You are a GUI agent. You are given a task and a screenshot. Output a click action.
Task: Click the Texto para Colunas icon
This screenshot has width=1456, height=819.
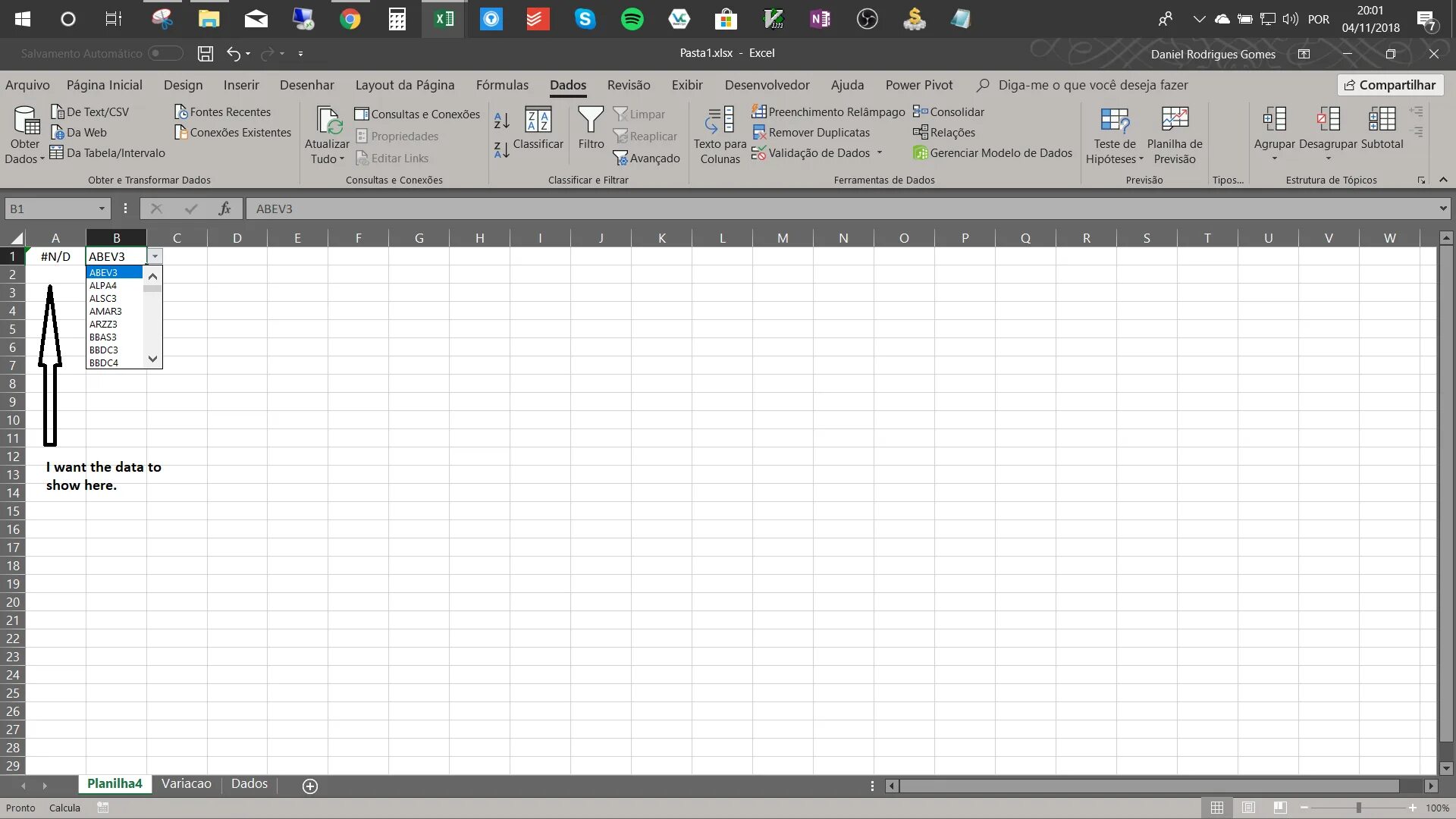(x=719, y=120)
